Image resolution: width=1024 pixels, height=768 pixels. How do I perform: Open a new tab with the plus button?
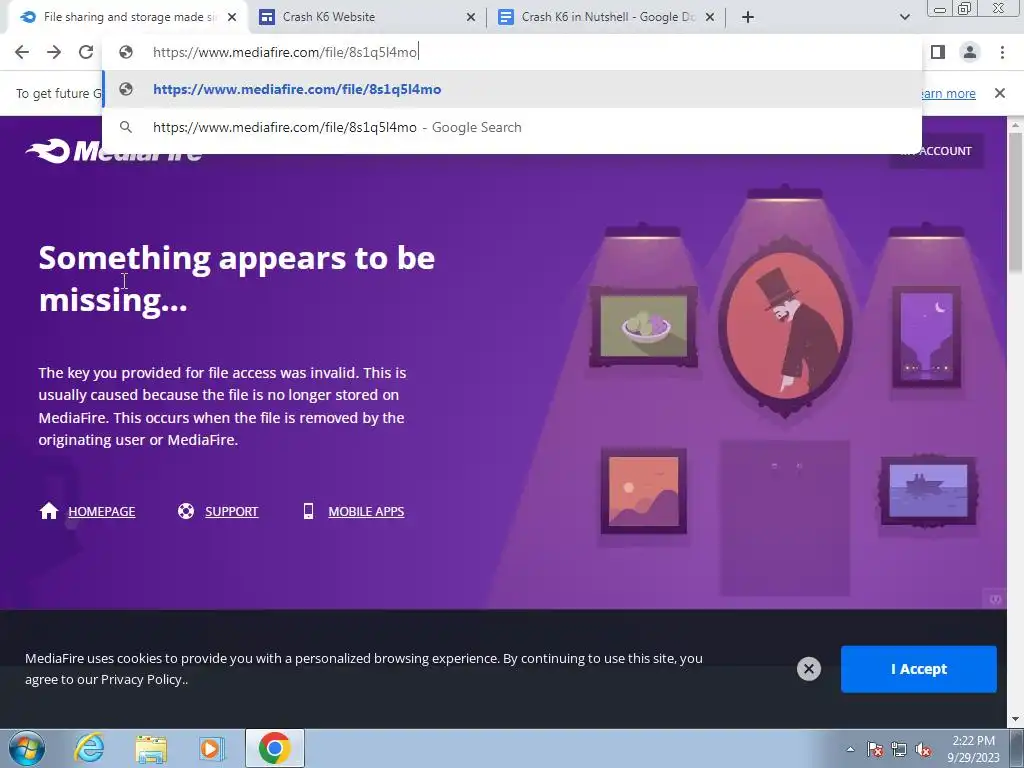click(748, 17)
